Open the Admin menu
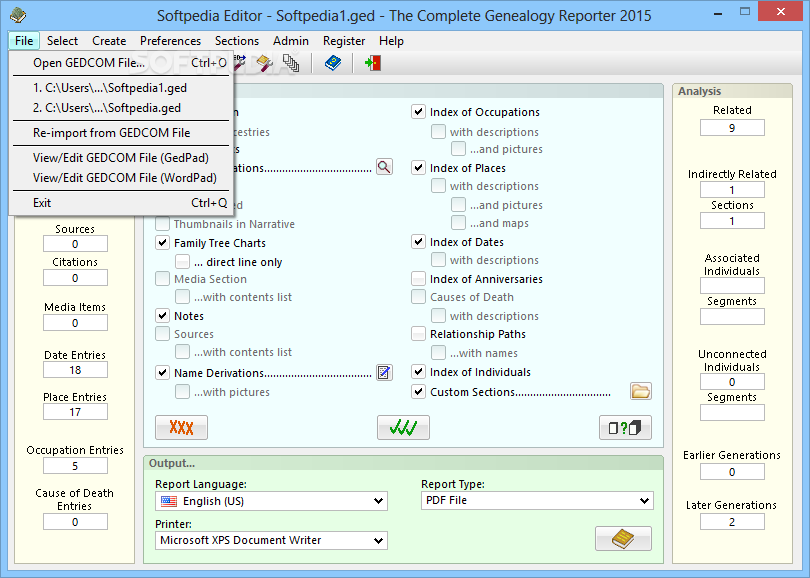This screenshot has height=578, width=810. point(291,41)
